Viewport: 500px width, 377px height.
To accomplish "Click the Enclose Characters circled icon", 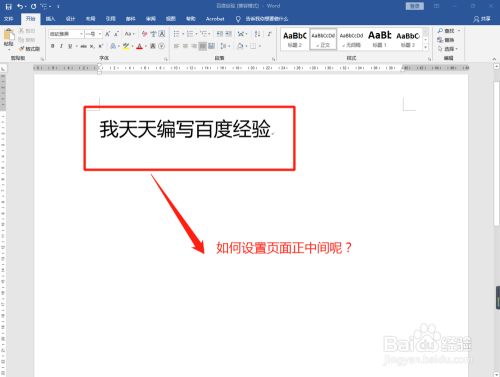I will [x=162, y=46].
